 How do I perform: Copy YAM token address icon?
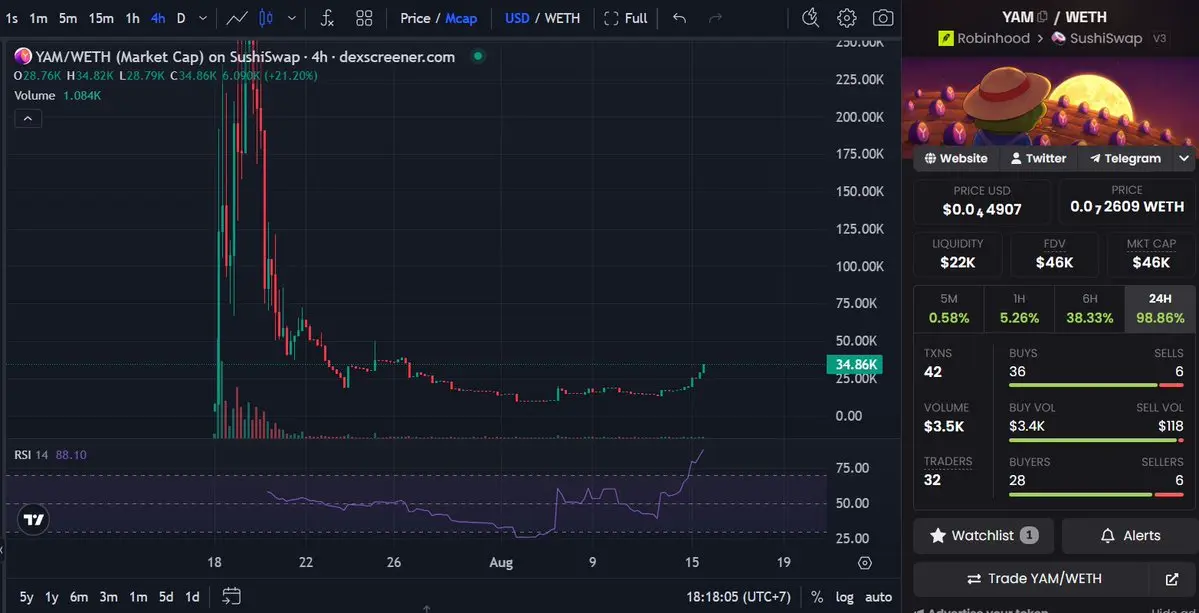click(x=1041, y=17)
